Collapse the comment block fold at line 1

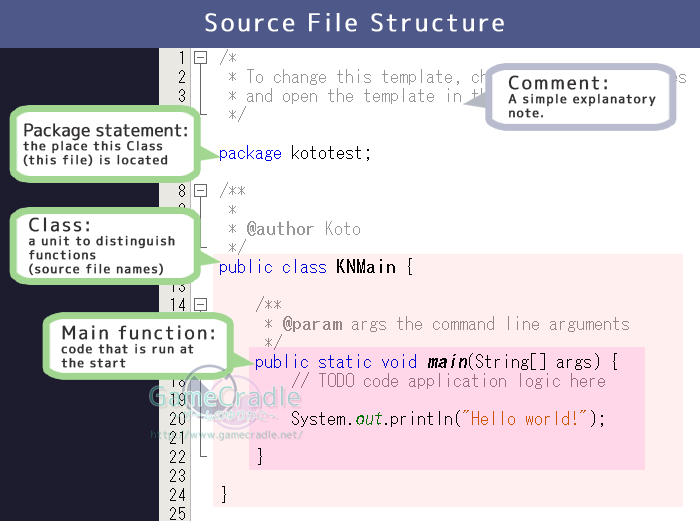coord(200,58)
